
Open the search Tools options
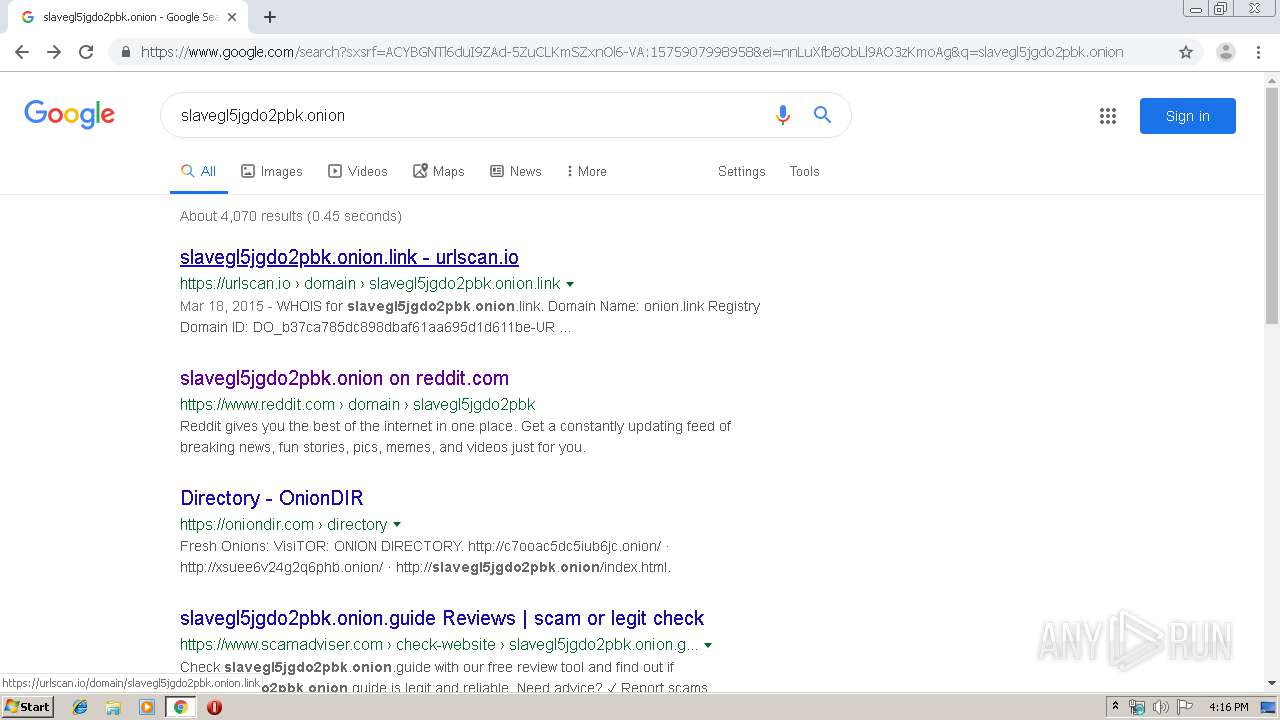(804, 171)
